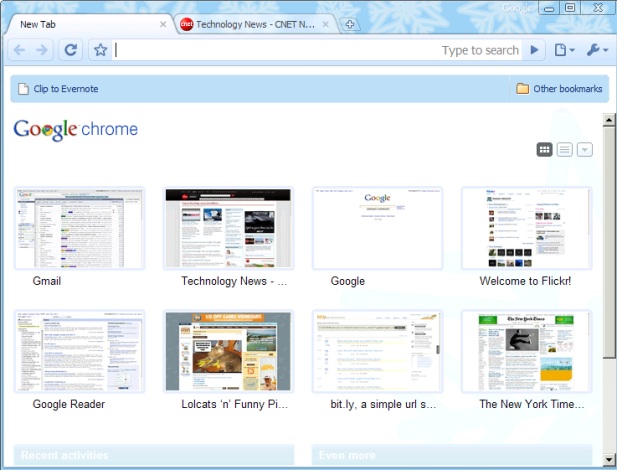This screenshot has width=617, height=470.
Task: Go back using the back arrow
Action: click(19, 50)
